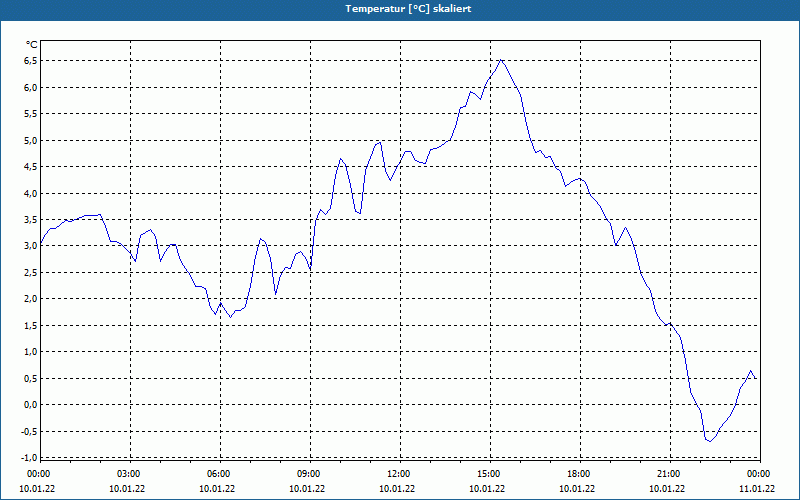Select the 21:00 x-axis label
The image size is (800, 500).
point(670,474)
